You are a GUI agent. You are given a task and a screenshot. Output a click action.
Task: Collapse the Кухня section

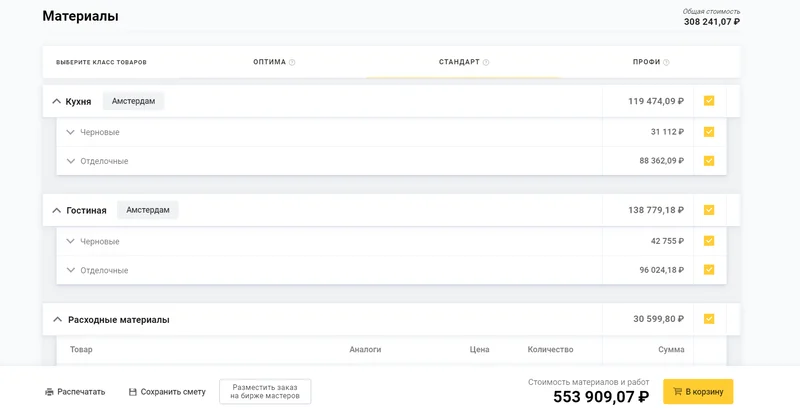(x=57, y=102)
